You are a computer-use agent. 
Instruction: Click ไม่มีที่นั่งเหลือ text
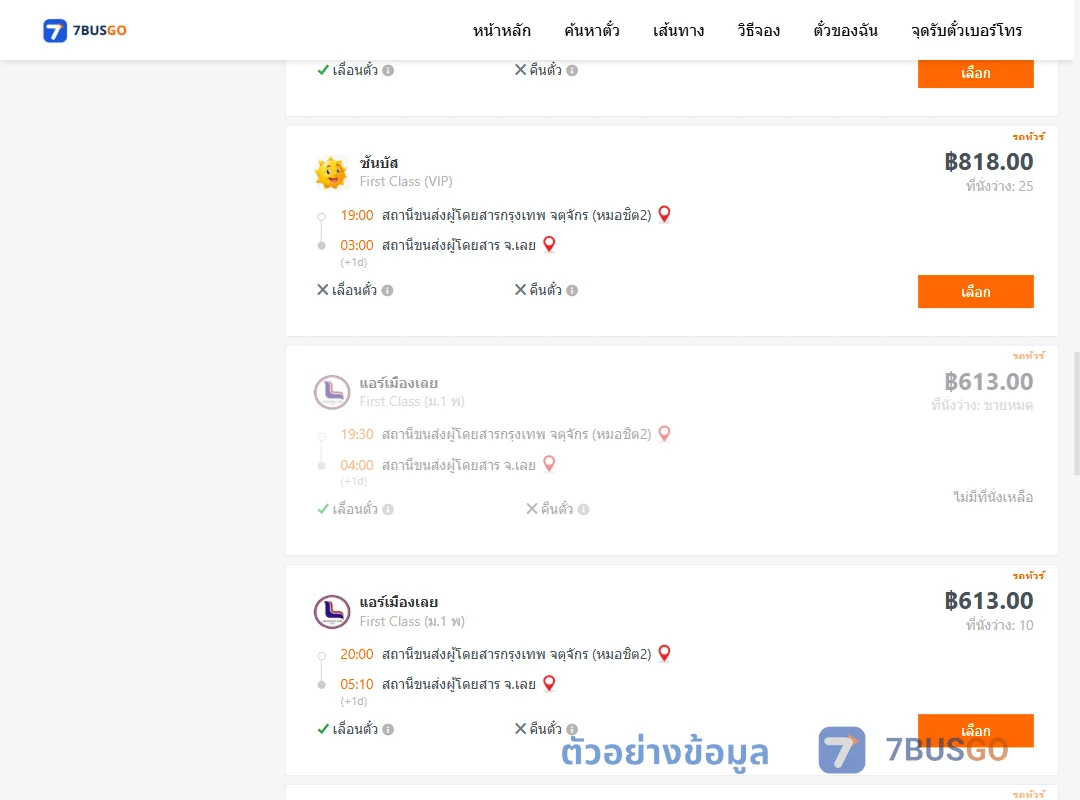[993, 497]
